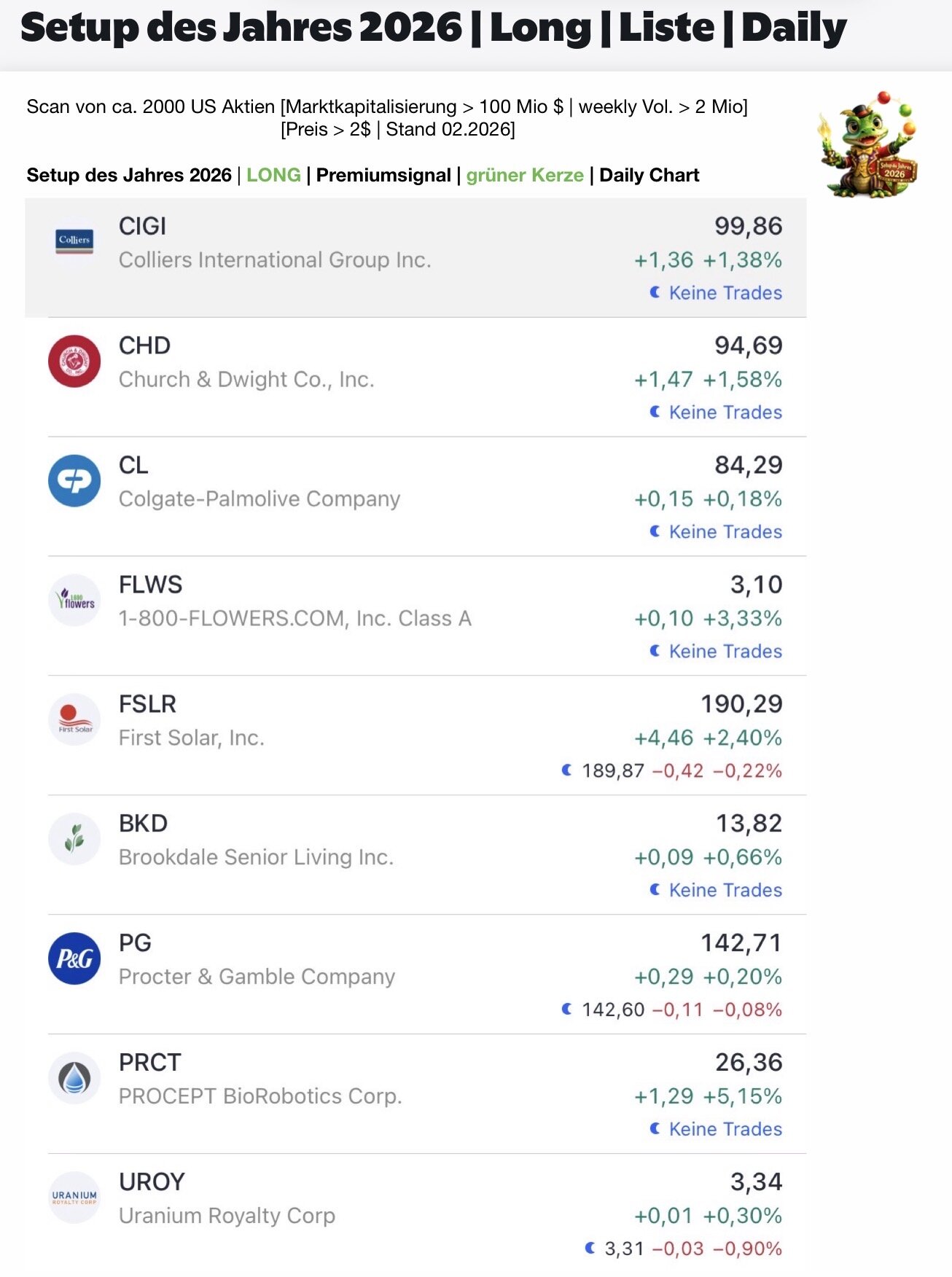Screen dimensions: 952x1277
Task: Click Keine Trades under BKD
Action: 725,891
